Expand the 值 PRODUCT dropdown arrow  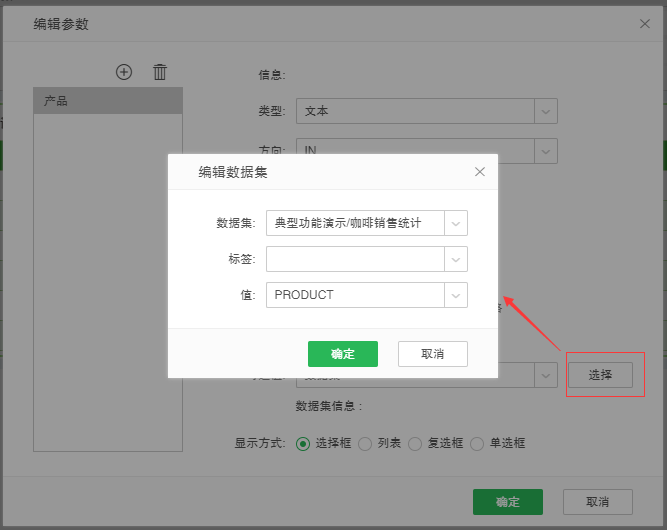click(x=456, y=295)
